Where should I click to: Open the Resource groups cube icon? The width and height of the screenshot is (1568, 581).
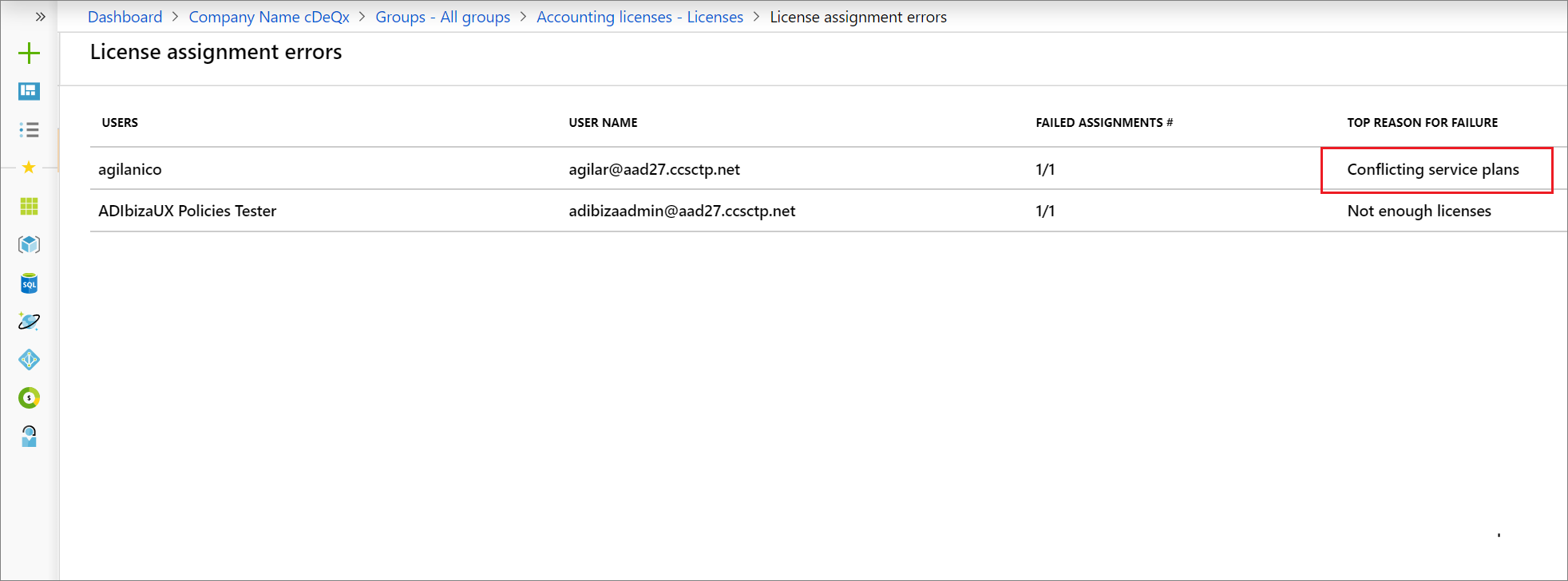pos(29,244)
